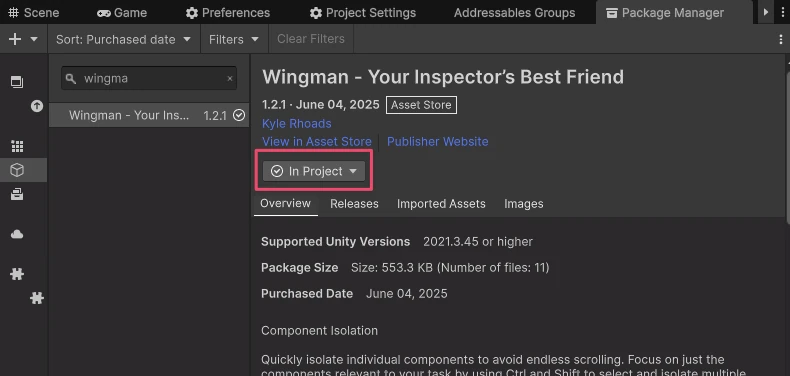Switch to the Imported Assets tab

coord(441,204)
